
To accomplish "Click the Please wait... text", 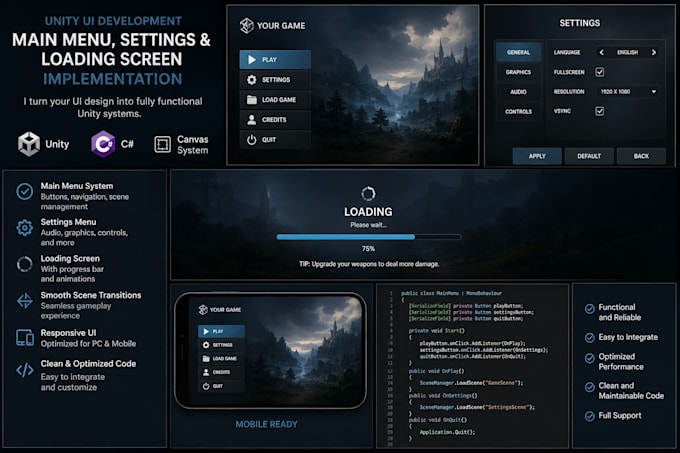I will 368,225.
